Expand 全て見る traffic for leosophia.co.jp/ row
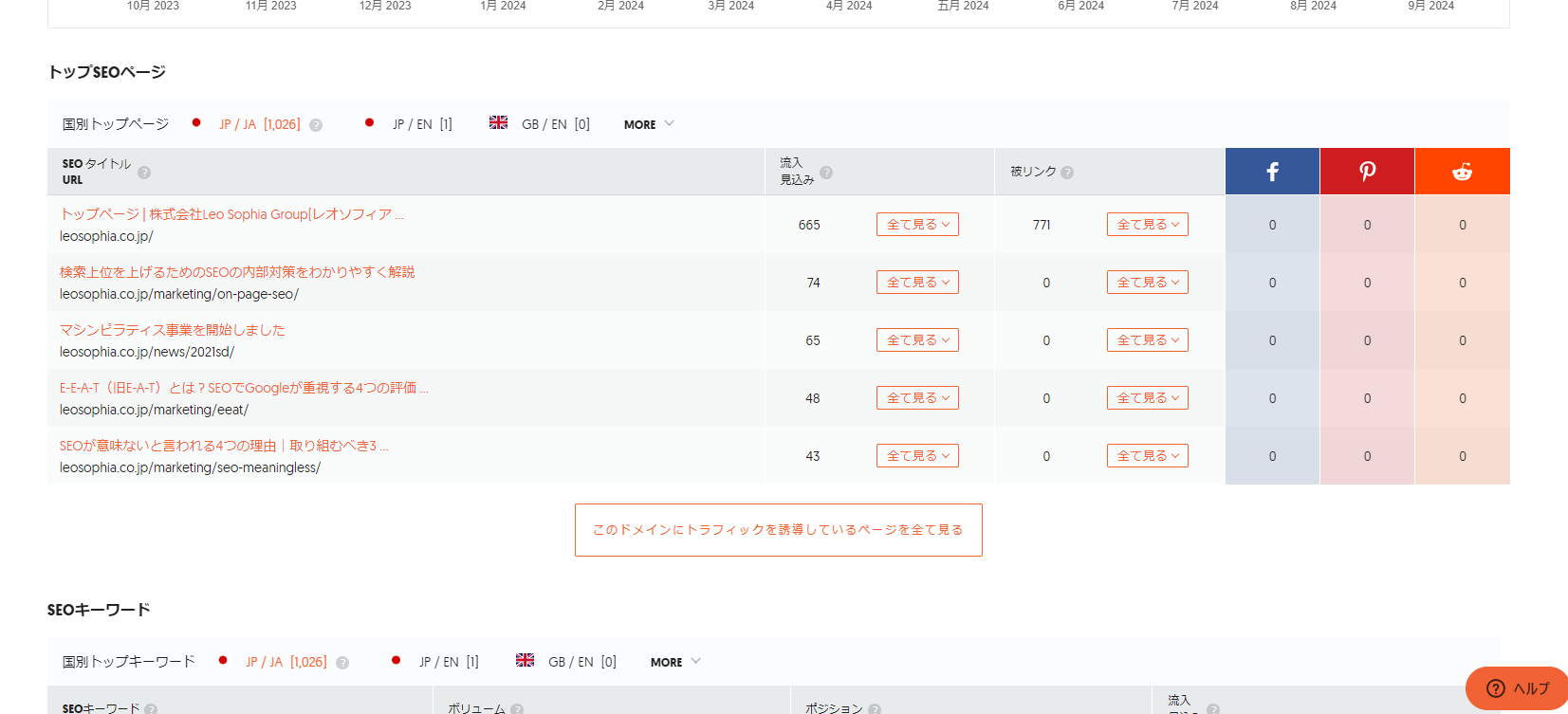 tap(917, 225)
